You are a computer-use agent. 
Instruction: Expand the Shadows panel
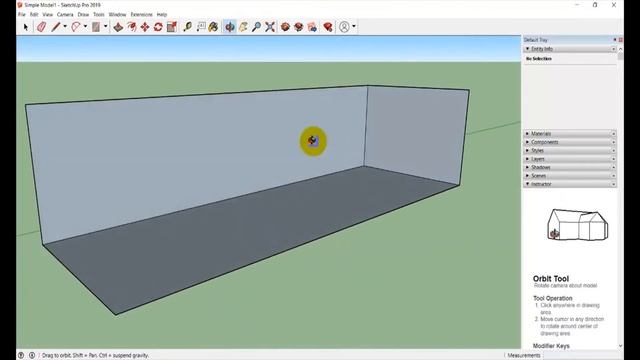(527, 167)
